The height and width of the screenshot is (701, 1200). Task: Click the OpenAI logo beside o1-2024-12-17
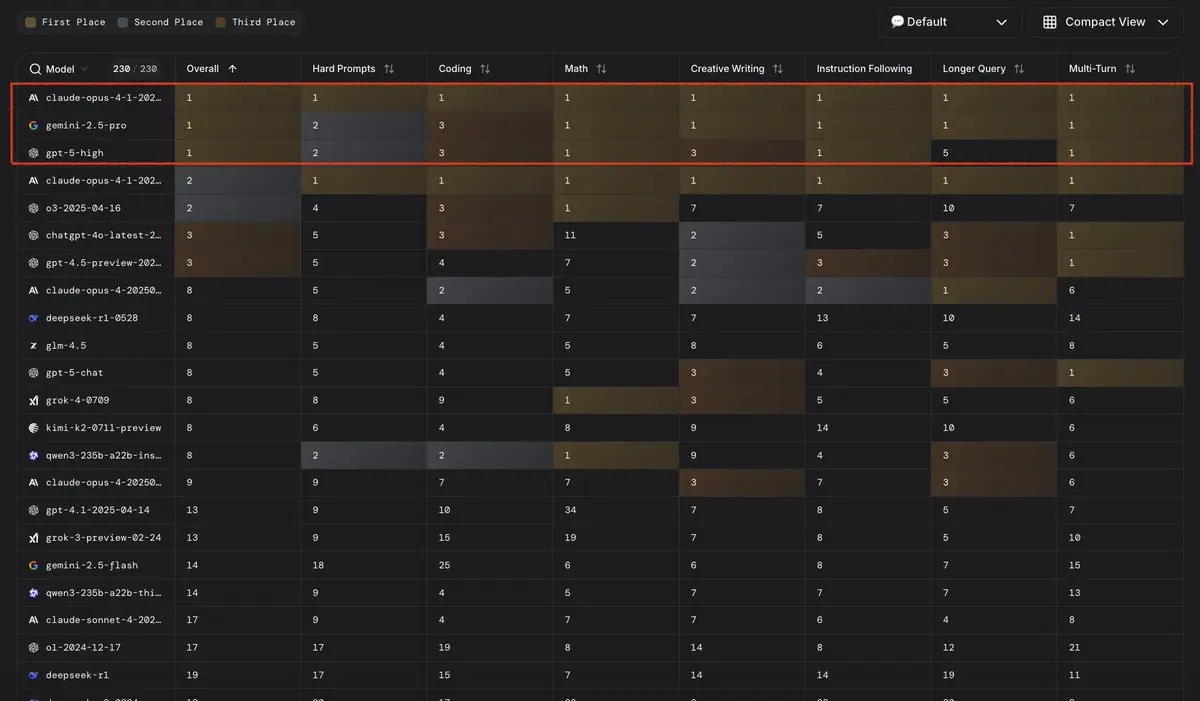[34, 648]
